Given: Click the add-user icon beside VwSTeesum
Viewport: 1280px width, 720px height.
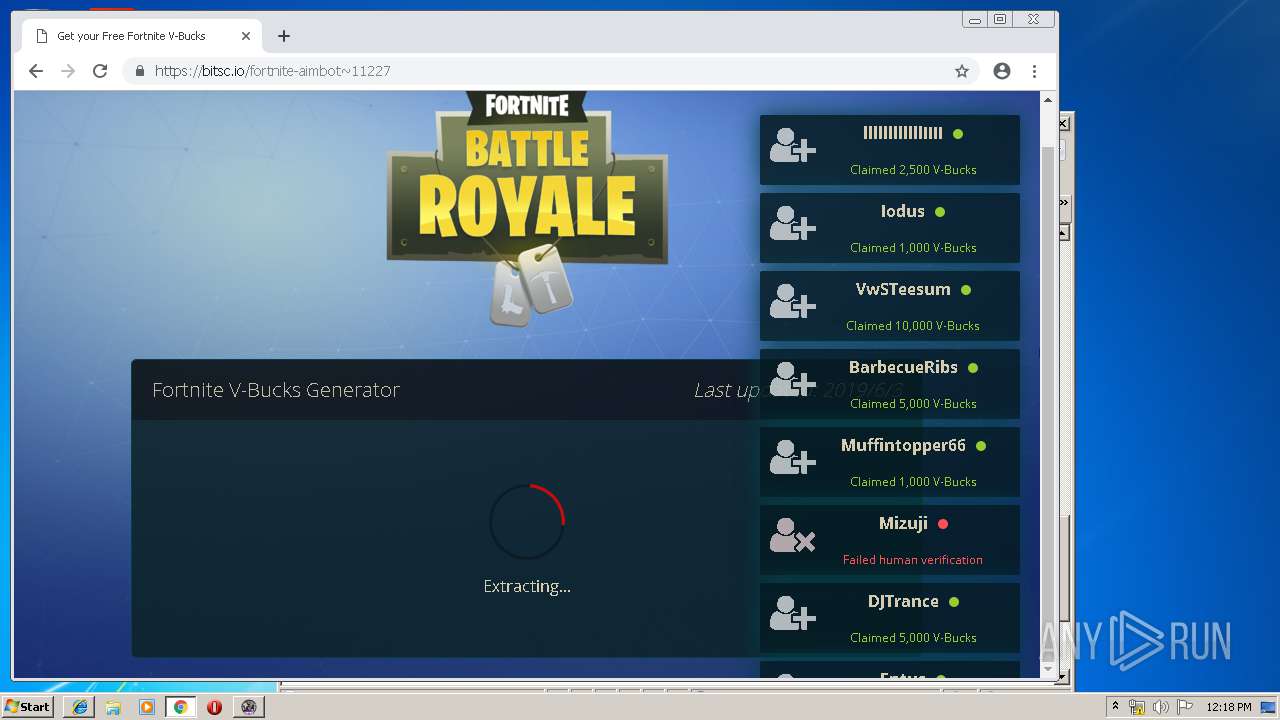Looking at the screenshot, I should tap(793, 301).
